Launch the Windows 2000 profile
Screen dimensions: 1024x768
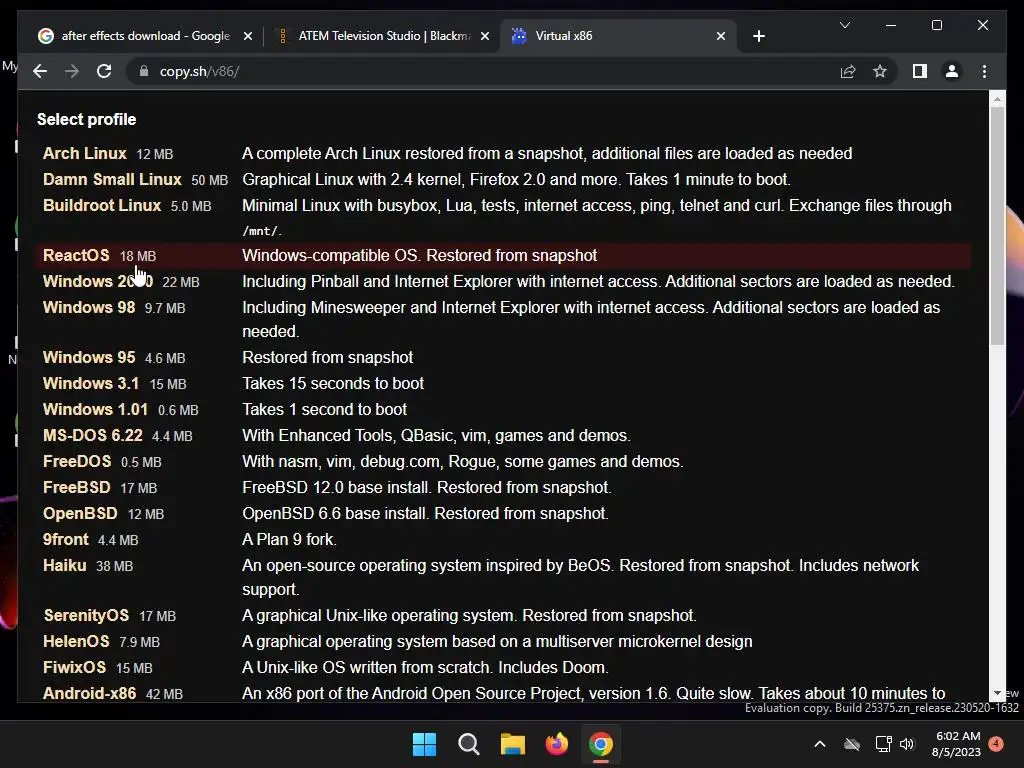(x=98, y=281)
